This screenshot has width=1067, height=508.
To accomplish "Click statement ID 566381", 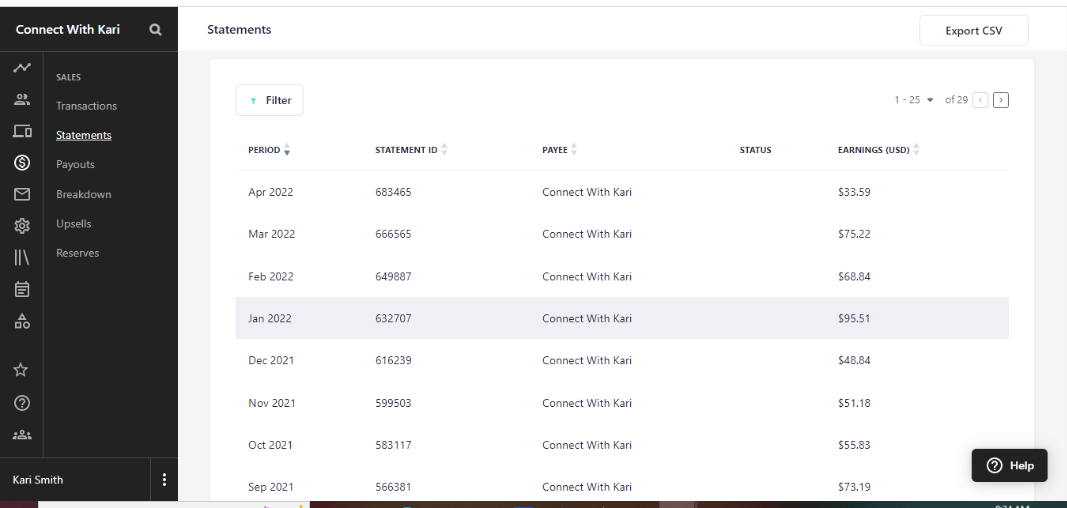I will pos(393,487).
